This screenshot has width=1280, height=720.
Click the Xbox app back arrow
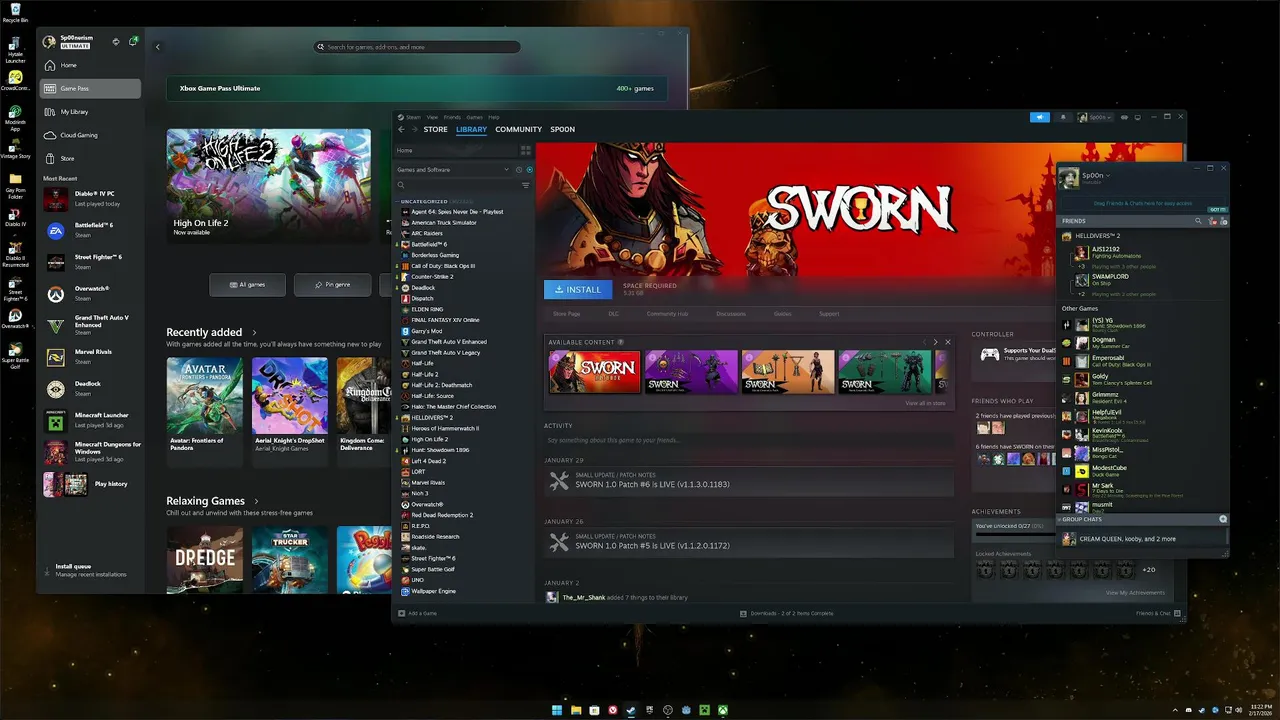pyautogui.click(x=157, y=47)
